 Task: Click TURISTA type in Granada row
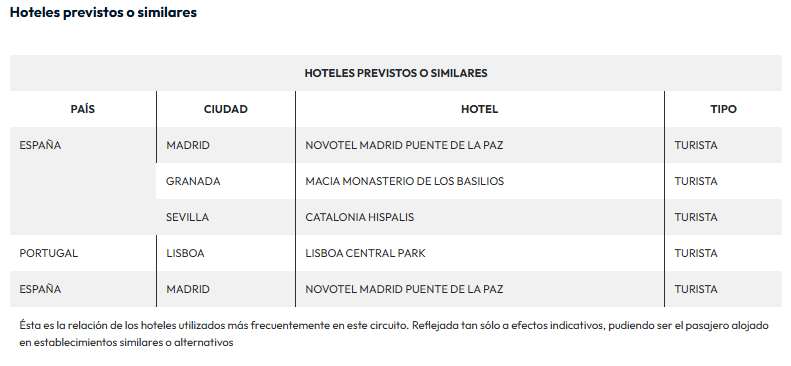(x=696, y=181)
